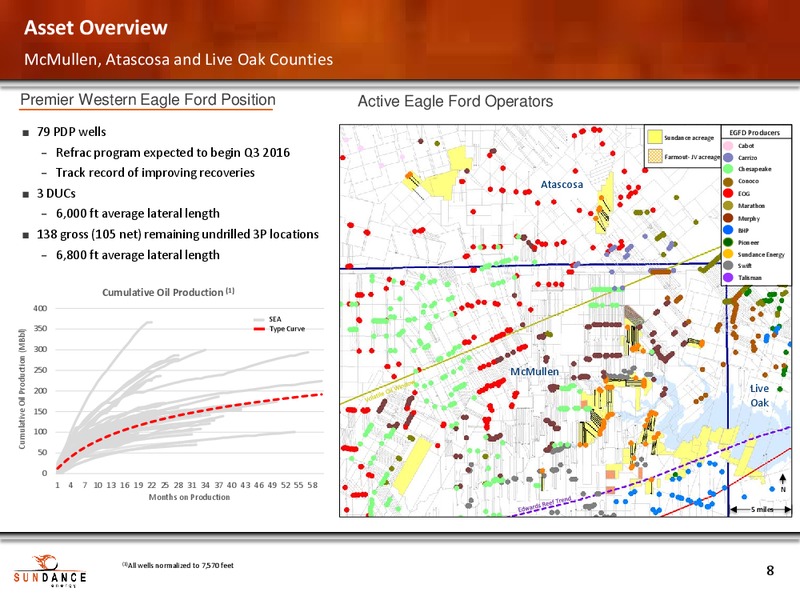This screenshot has height=600, width=800.
Task: Click the gray SEA legend line
Action: coord(259,320)
